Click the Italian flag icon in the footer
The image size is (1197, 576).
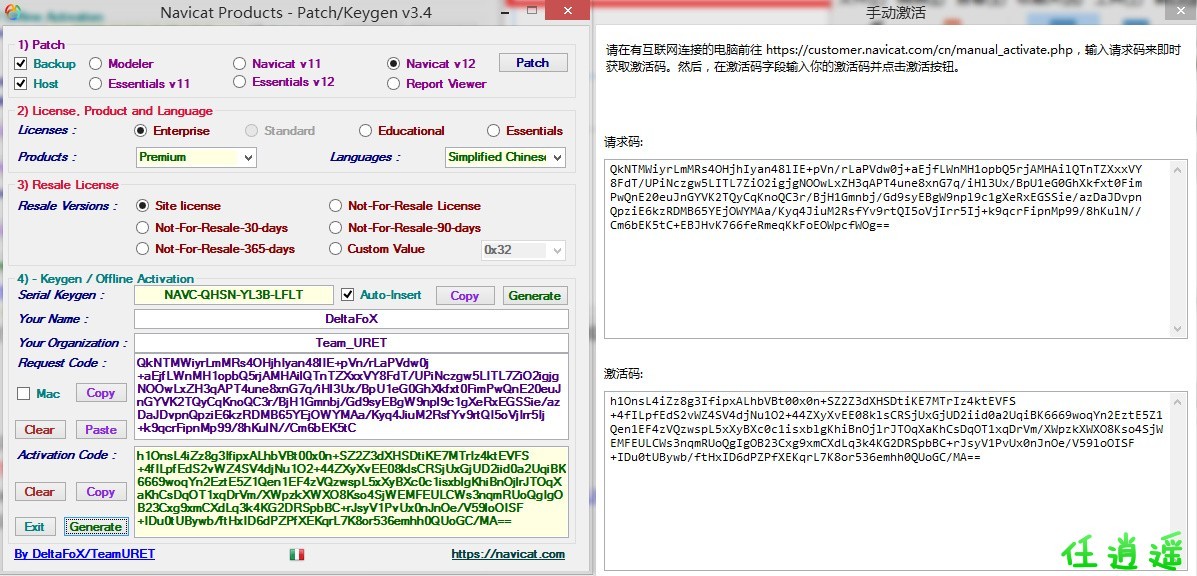(297, 555)
